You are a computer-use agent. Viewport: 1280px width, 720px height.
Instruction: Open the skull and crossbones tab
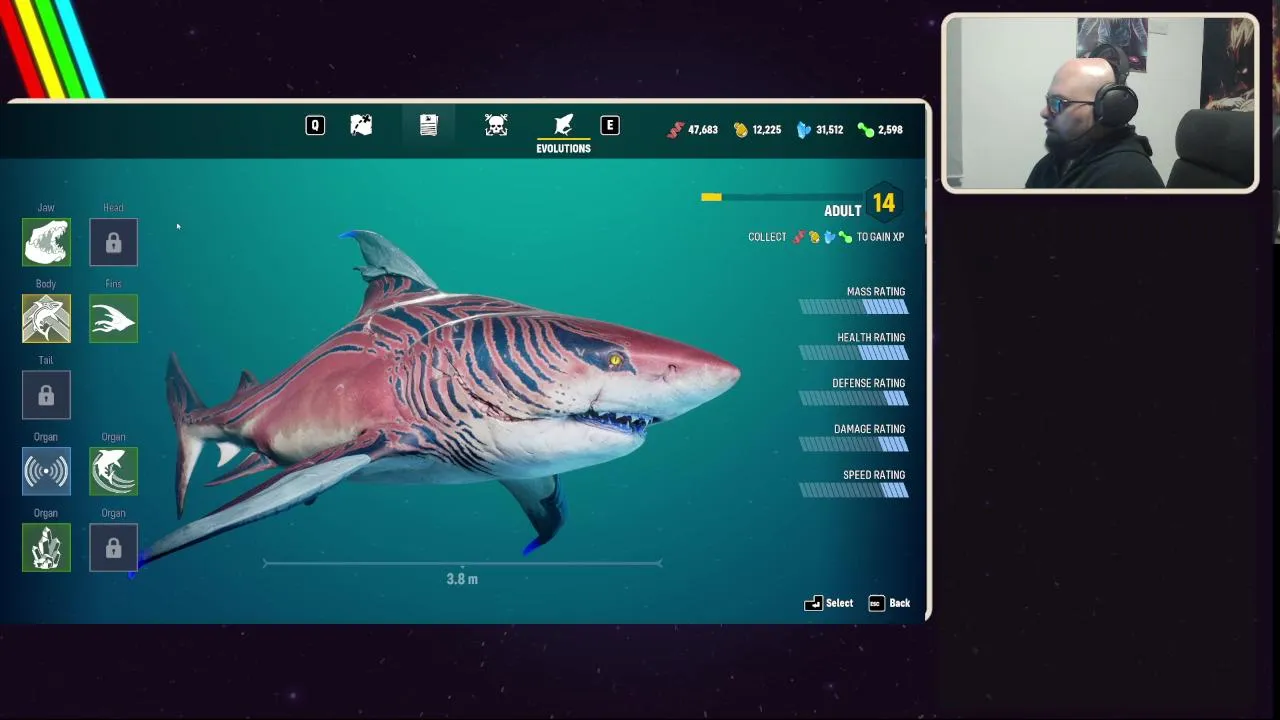pos(496,125)
